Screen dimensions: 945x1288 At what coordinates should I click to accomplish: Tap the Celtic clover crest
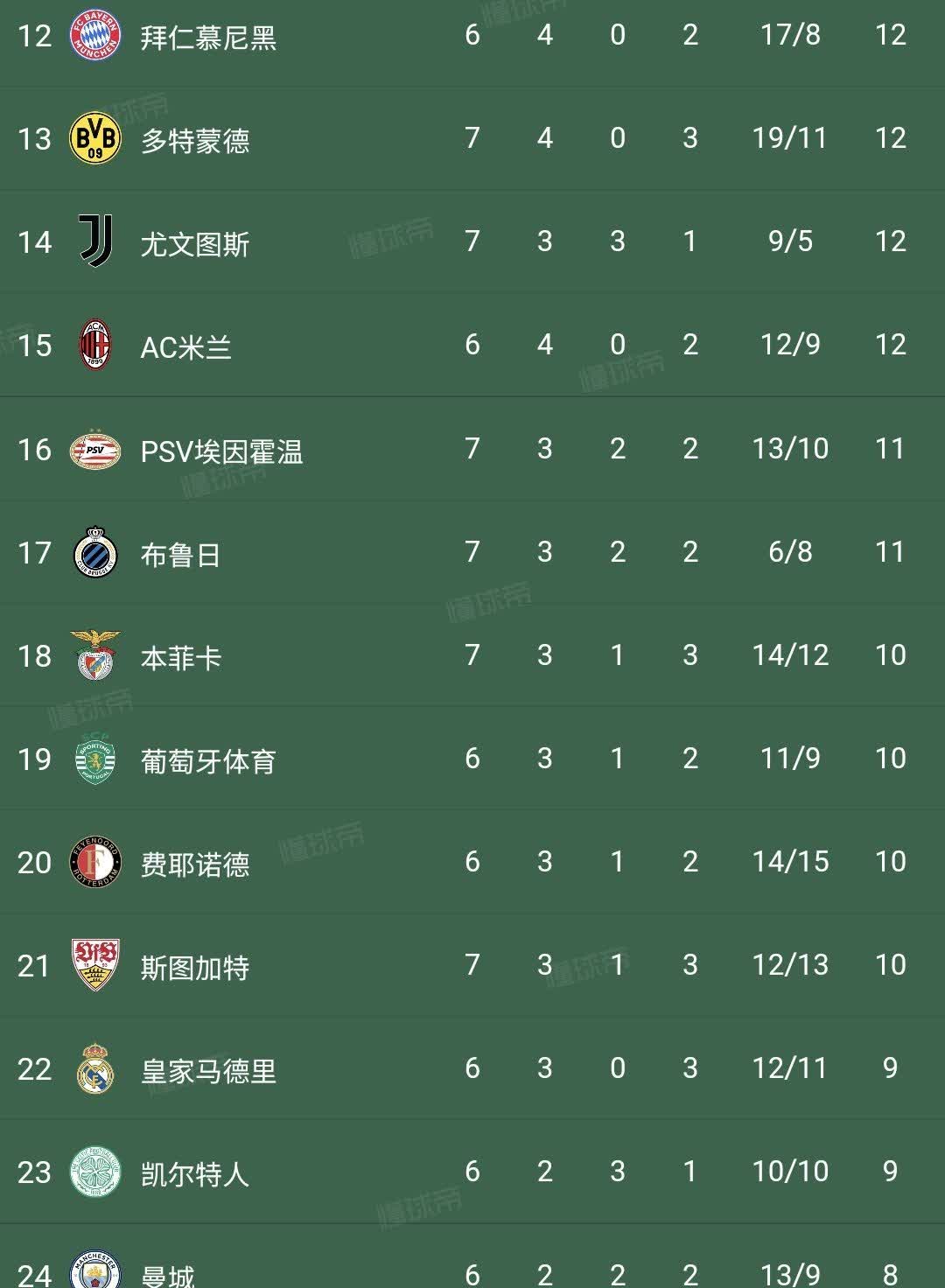coord(94,1172)
